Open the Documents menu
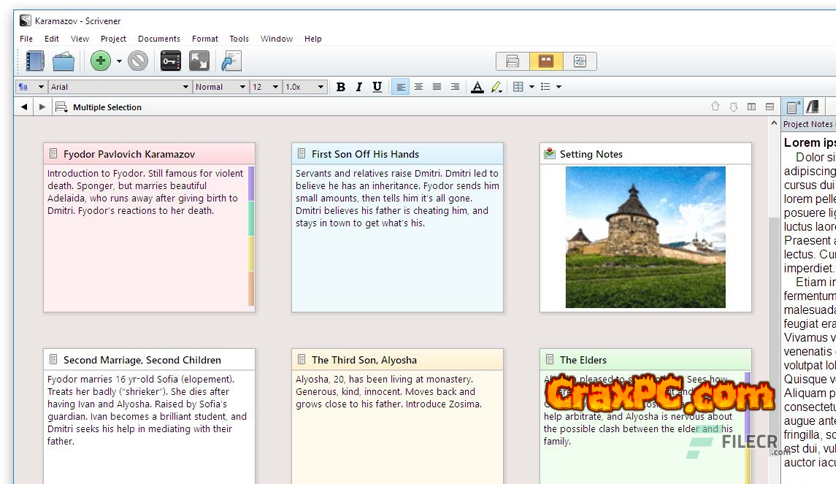 [159, 39]
